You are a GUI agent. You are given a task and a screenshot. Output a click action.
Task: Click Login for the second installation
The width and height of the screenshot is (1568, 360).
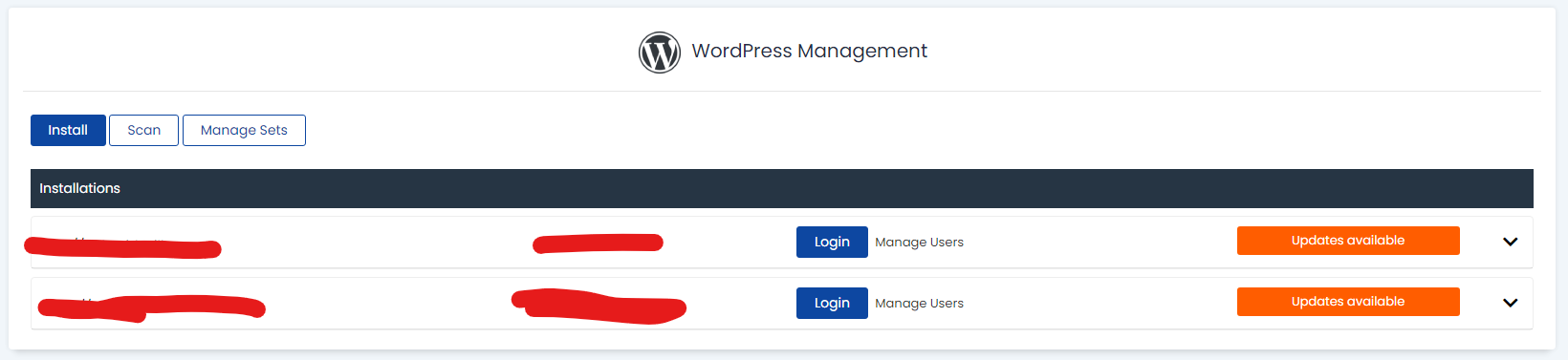[832, 303]
